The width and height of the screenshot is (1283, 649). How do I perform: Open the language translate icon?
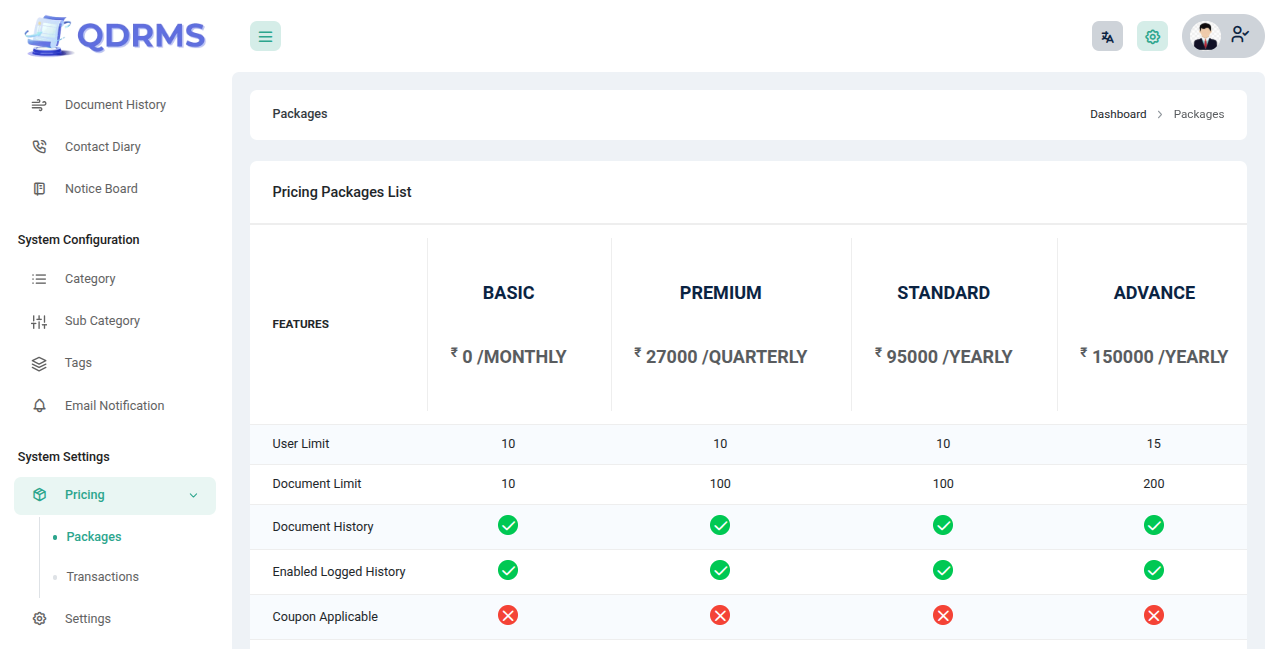1107,36
